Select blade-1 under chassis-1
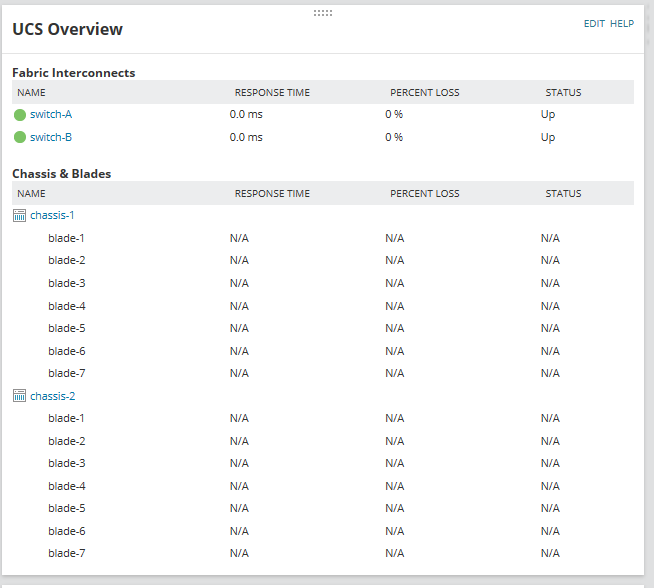 (66, 238)
